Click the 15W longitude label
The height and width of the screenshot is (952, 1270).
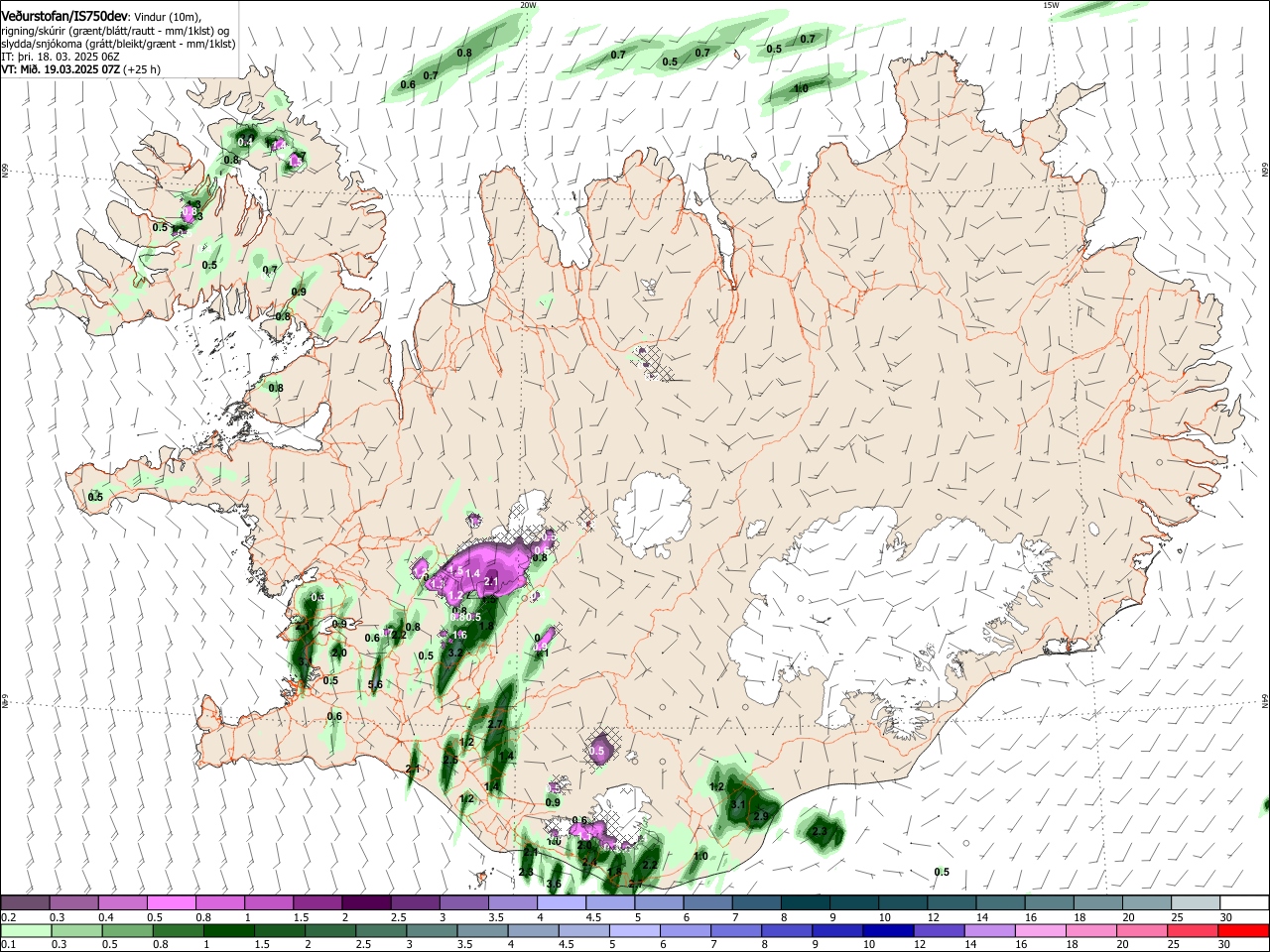pos(1051,5)
